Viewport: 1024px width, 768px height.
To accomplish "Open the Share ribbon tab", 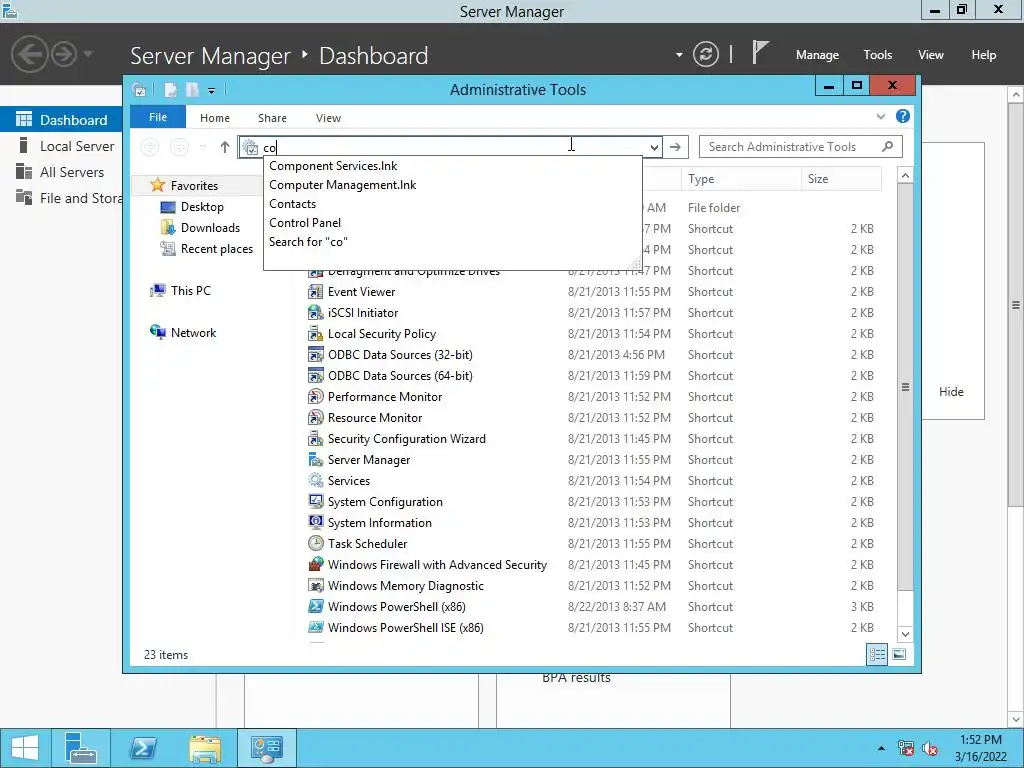I will pyautogui.click(x=272, y=118).
